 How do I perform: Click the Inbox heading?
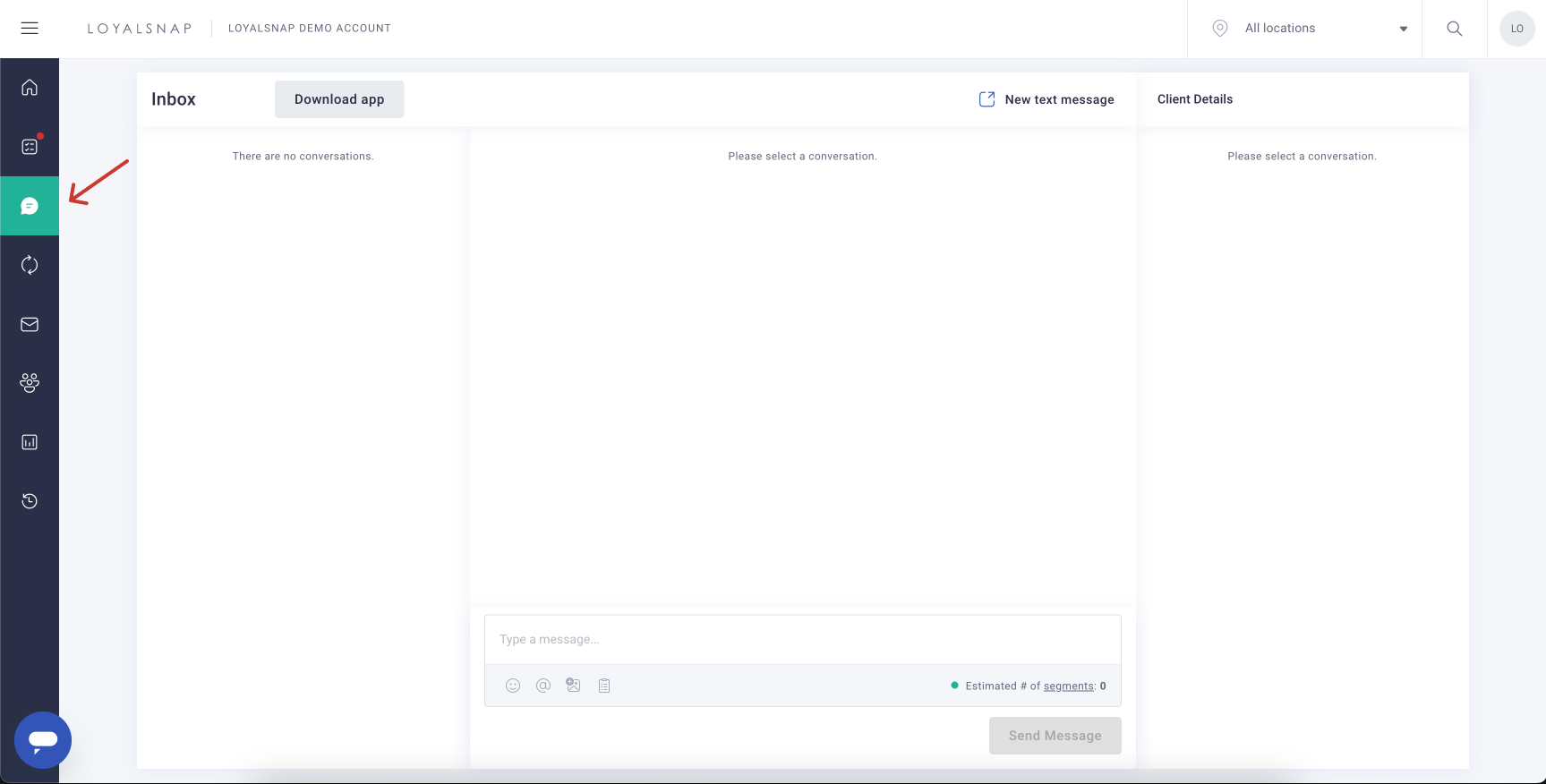point(174,99)
